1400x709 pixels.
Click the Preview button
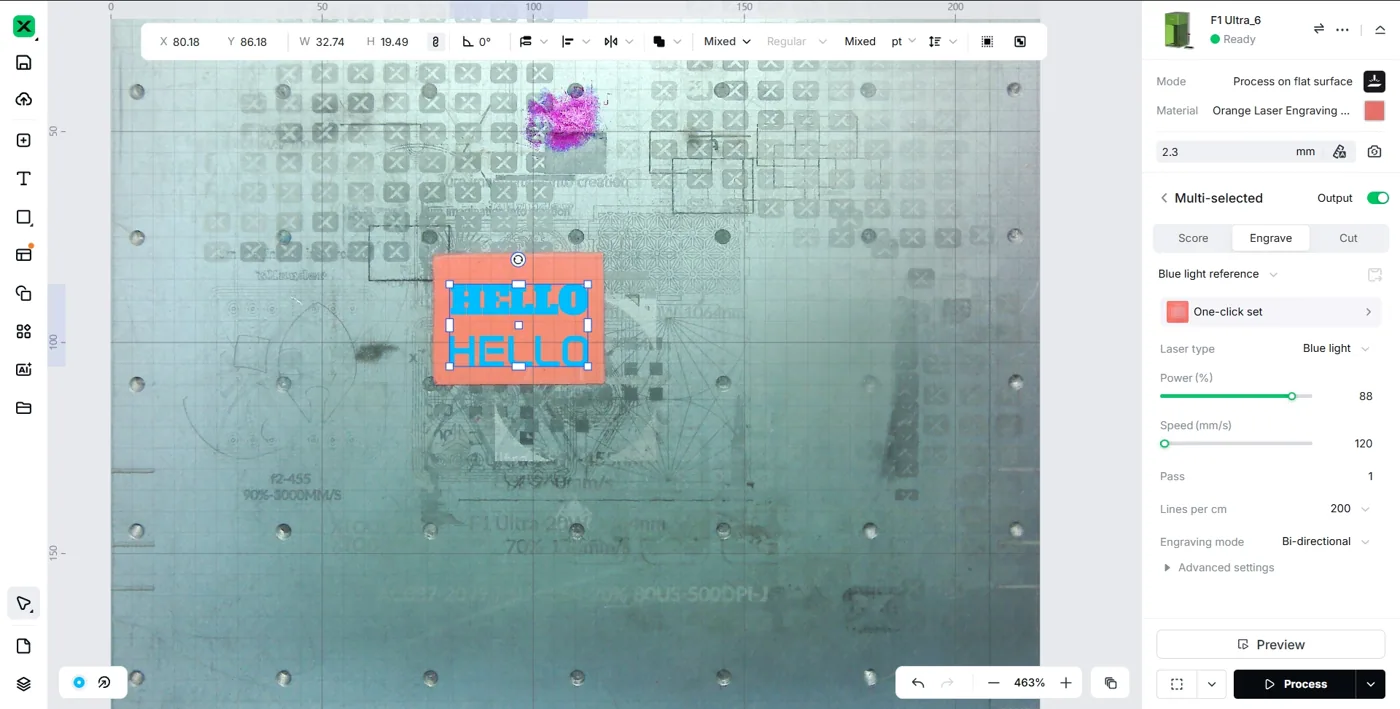(x=1270, y=644)
